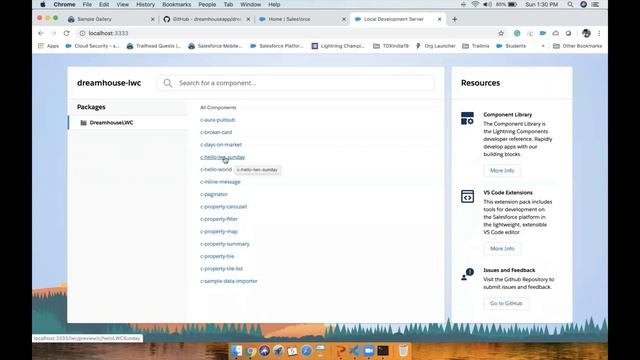Open the Trailhead Quests bookmark

click(154, 46)
